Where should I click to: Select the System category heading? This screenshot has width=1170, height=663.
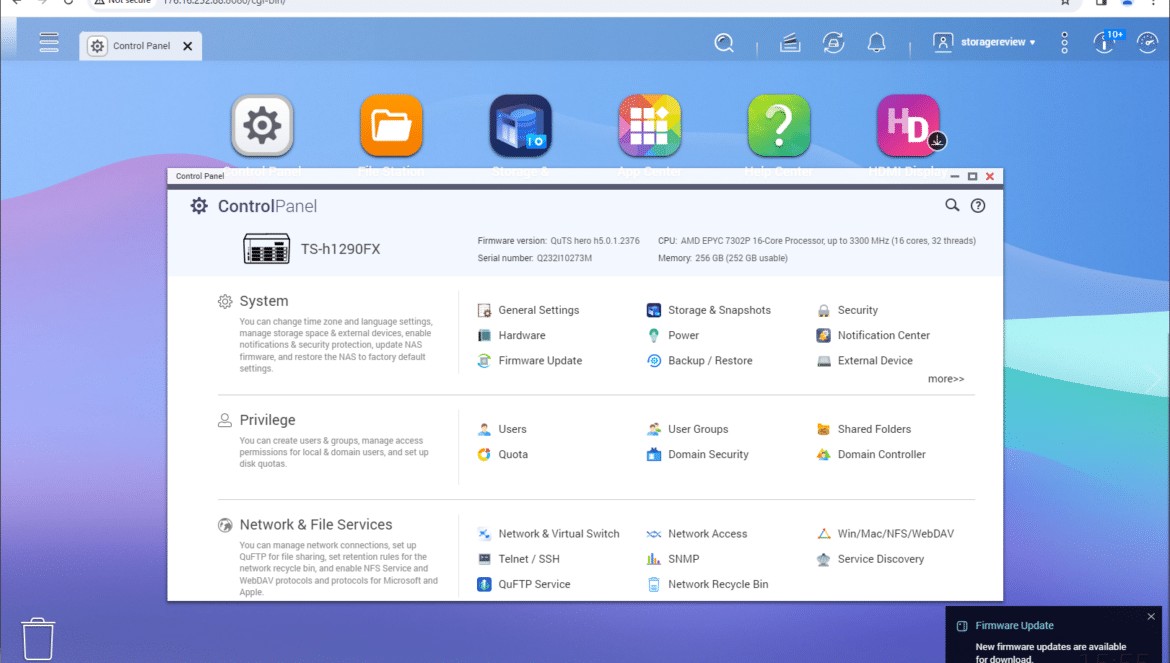tap(263, 301)
